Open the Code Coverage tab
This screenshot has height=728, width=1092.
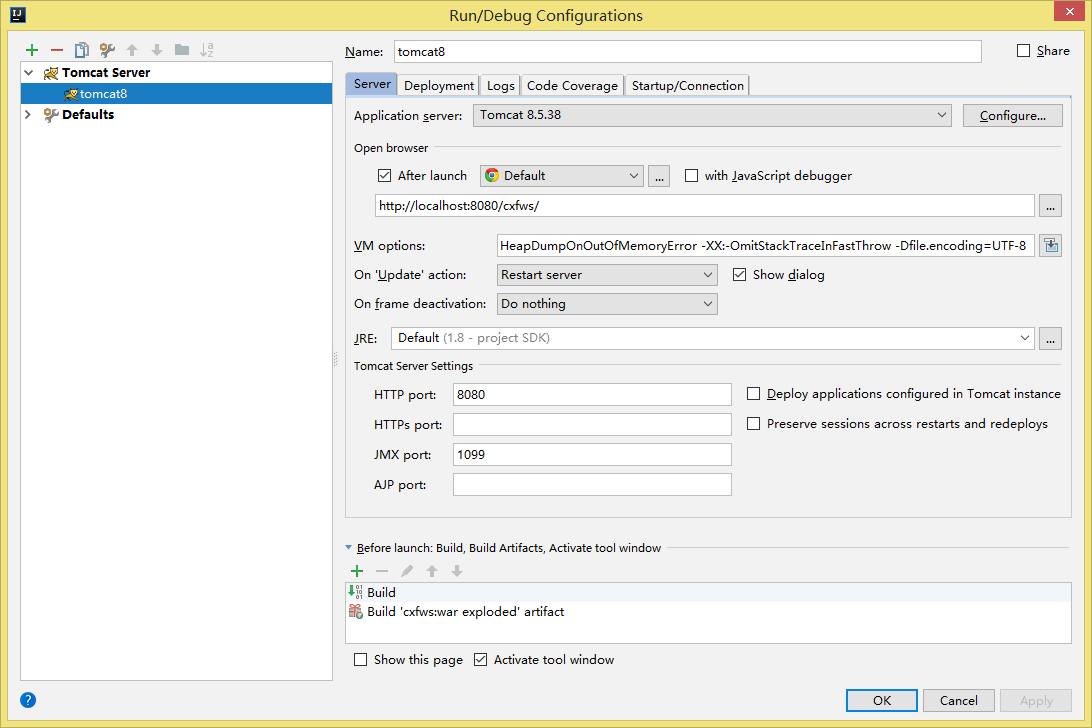tap(572, 85)
